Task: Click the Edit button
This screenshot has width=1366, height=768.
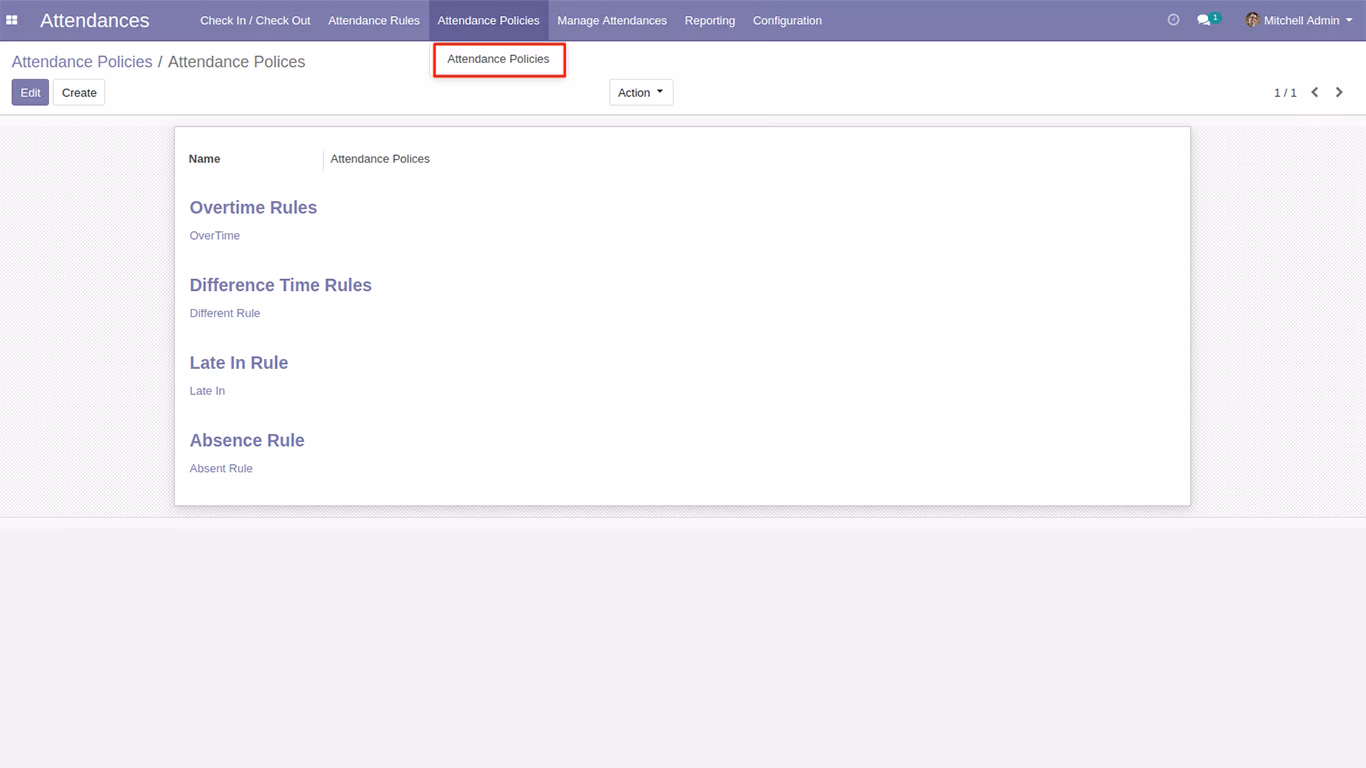Action: [30, 92]
